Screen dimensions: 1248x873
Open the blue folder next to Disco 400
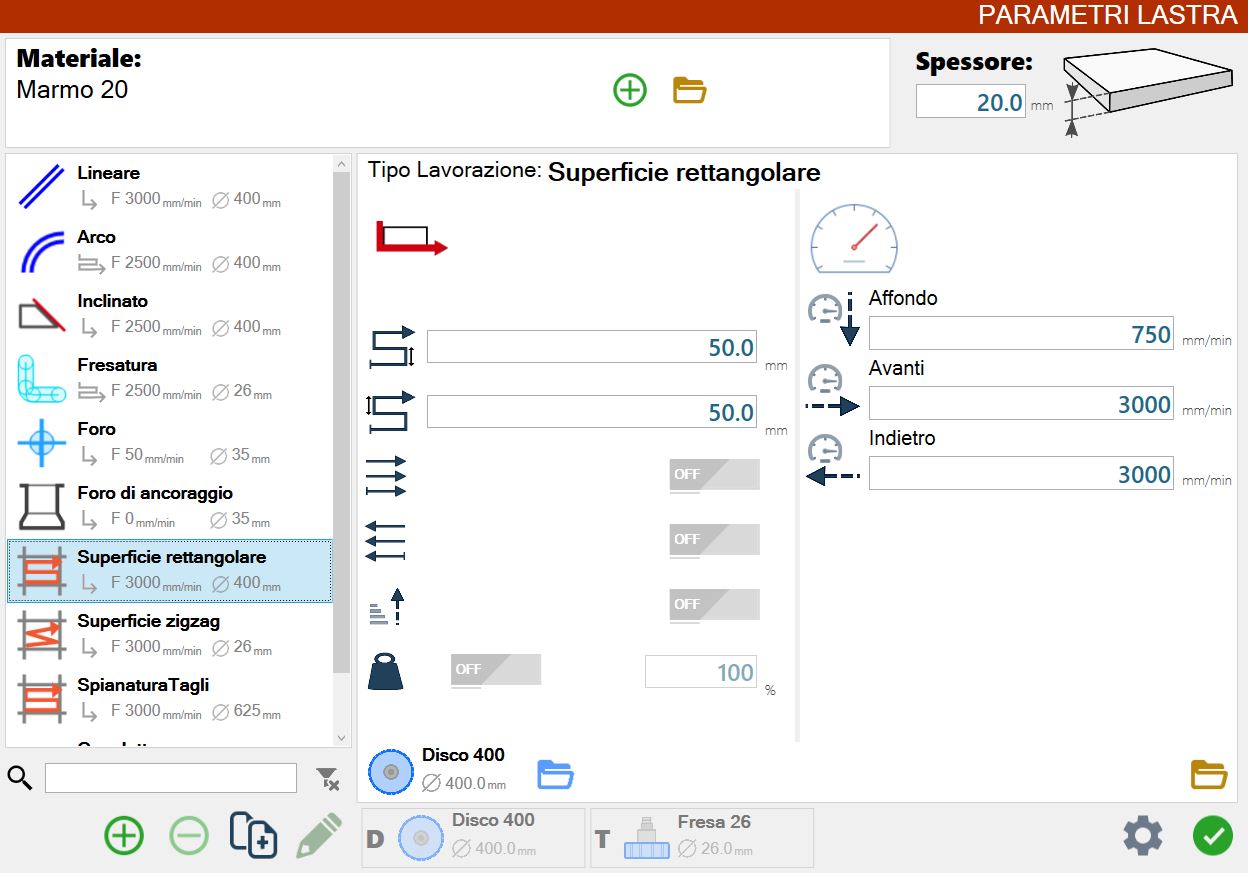pos(556,774)
